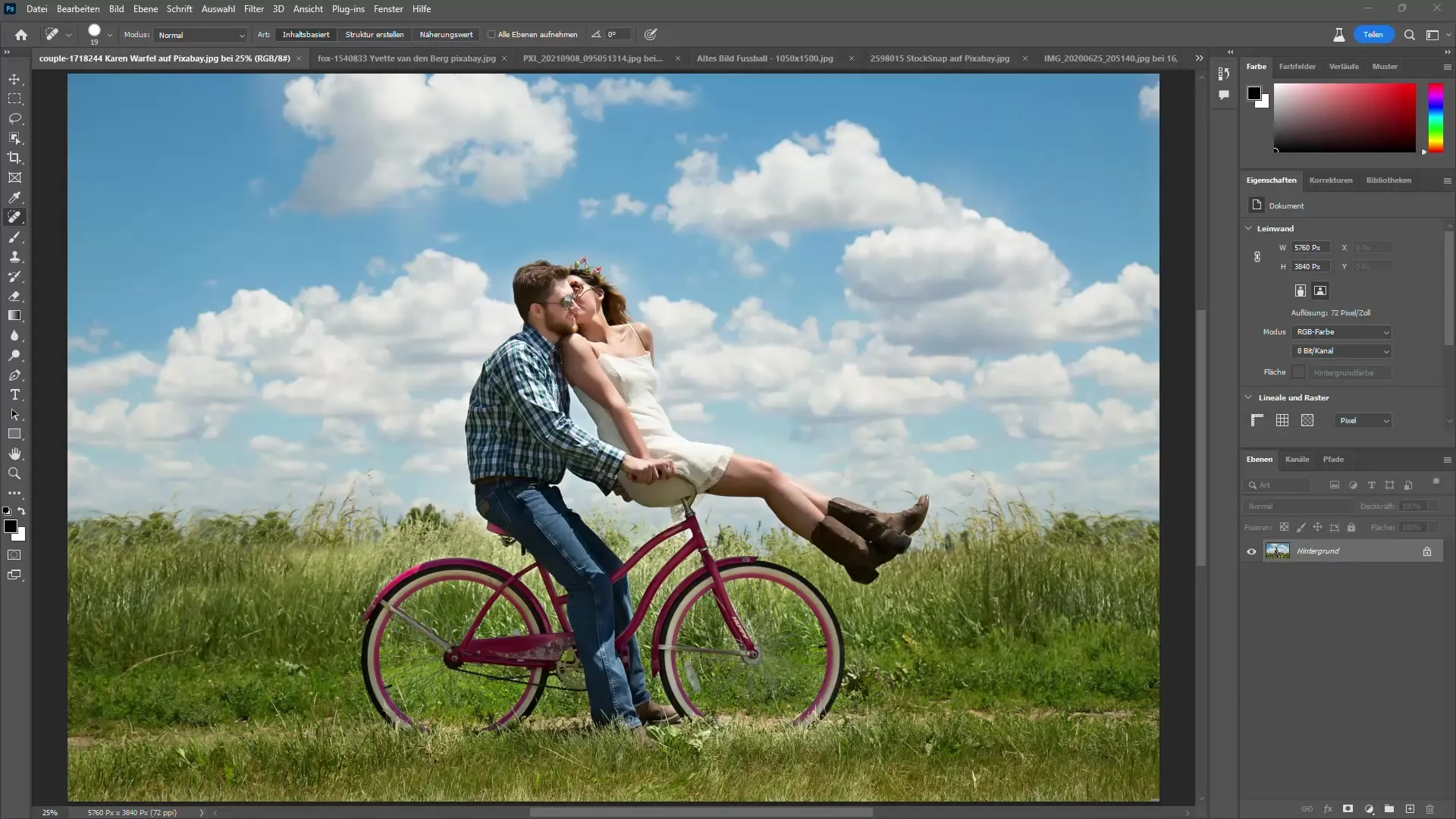Select the Text tool
1456x819 pixels.
coord(14,395)
